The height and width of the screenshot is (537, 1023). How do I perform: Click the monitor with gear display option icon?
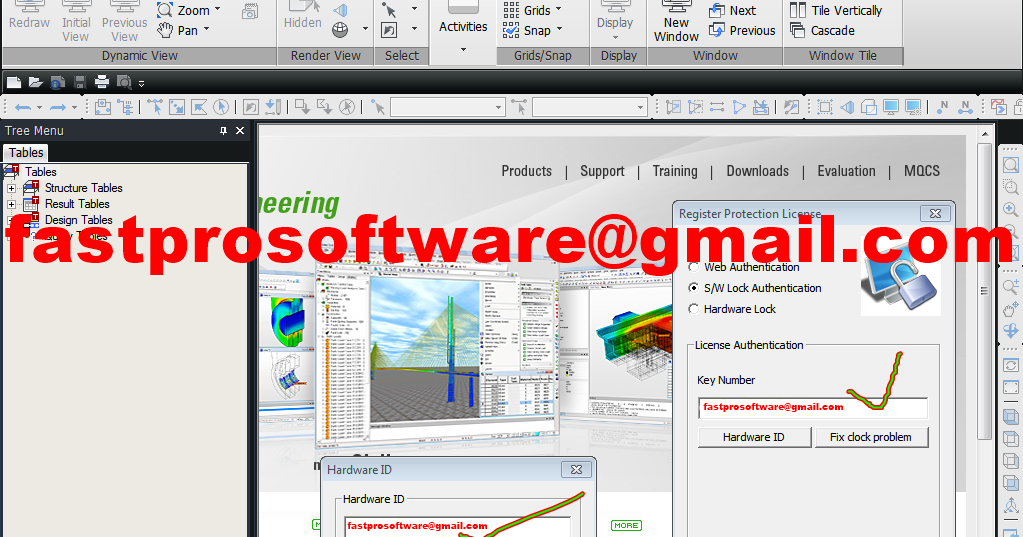point(913,106)
